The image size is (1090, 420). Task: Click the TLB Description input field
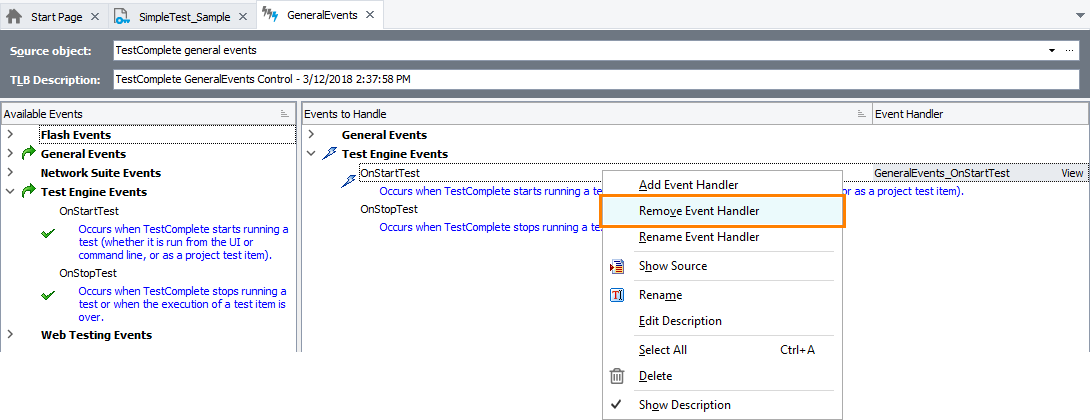[596, 79]
